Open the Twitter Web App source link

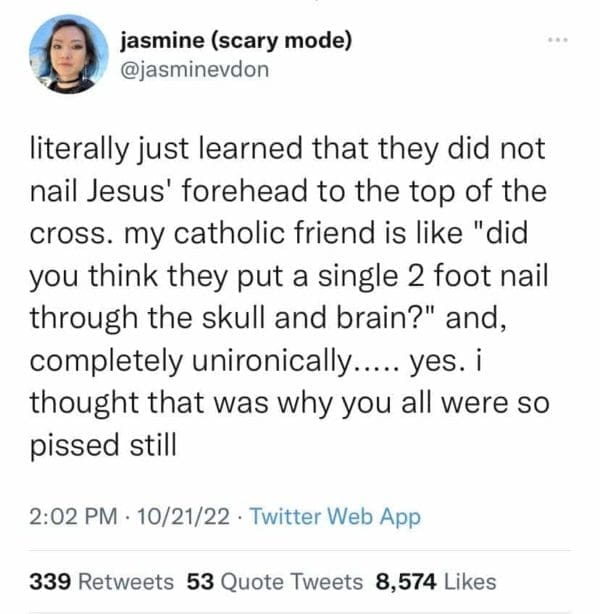point(334,517)
